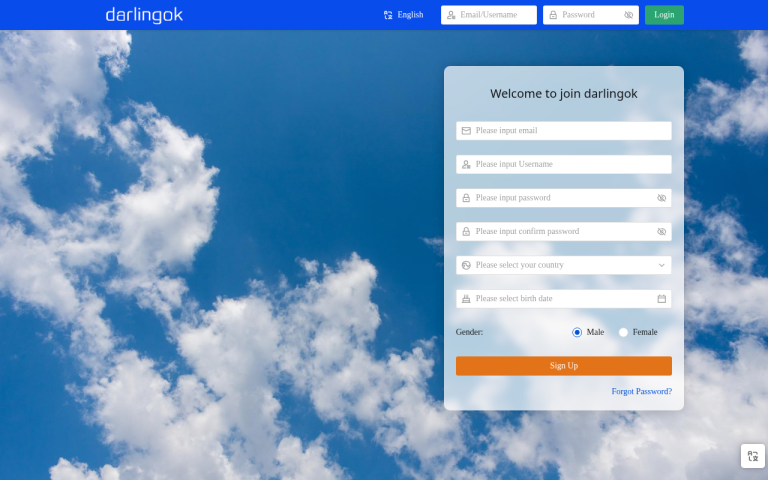Focus the 'Please input password' field
Screen dimensions: 768x480
564,198
